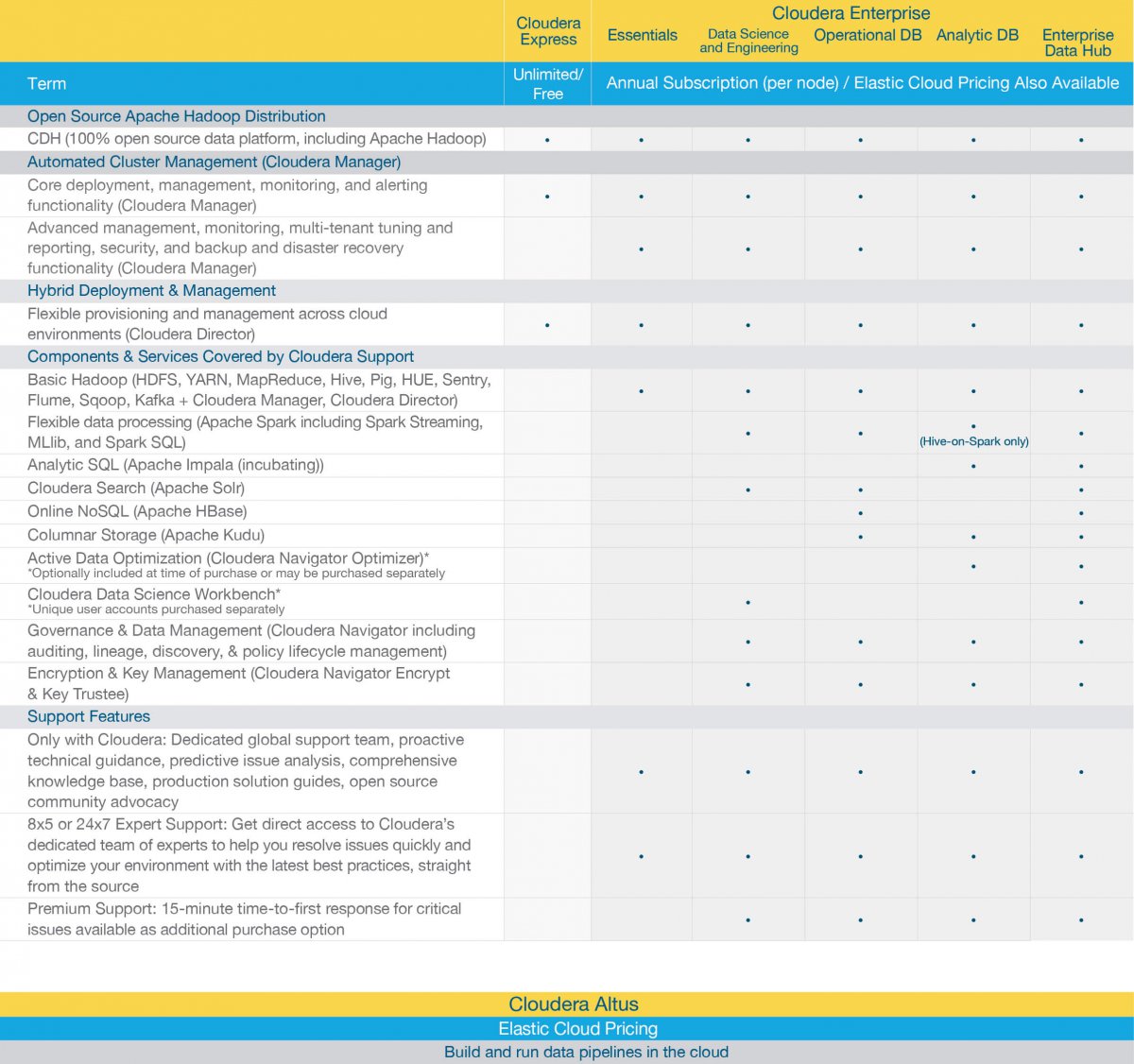The height and width of the screenshot is (1064, 1134).
Task: Select Only with Cloudera support description
Action: 246,770
